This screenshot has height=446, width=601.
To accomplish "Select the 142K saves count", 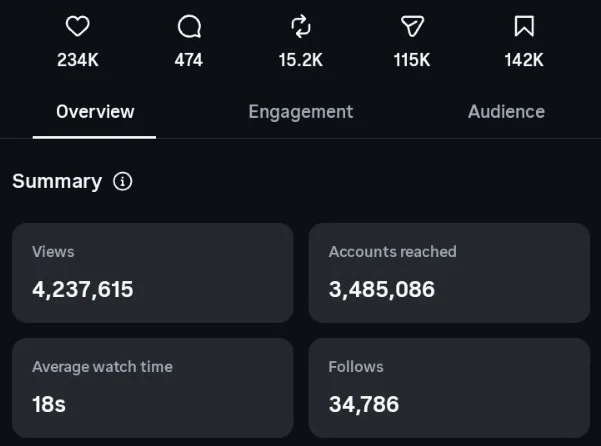I will tap(524, 60).
